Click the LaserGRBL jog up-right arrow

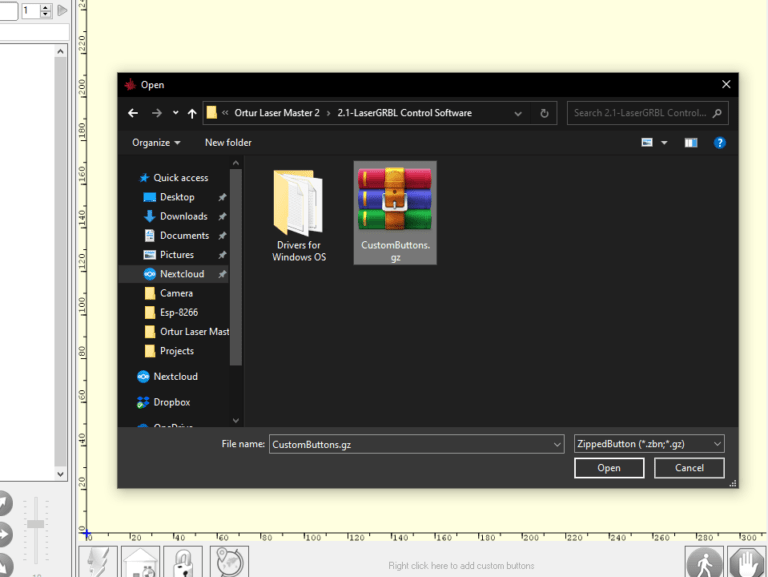4,504
